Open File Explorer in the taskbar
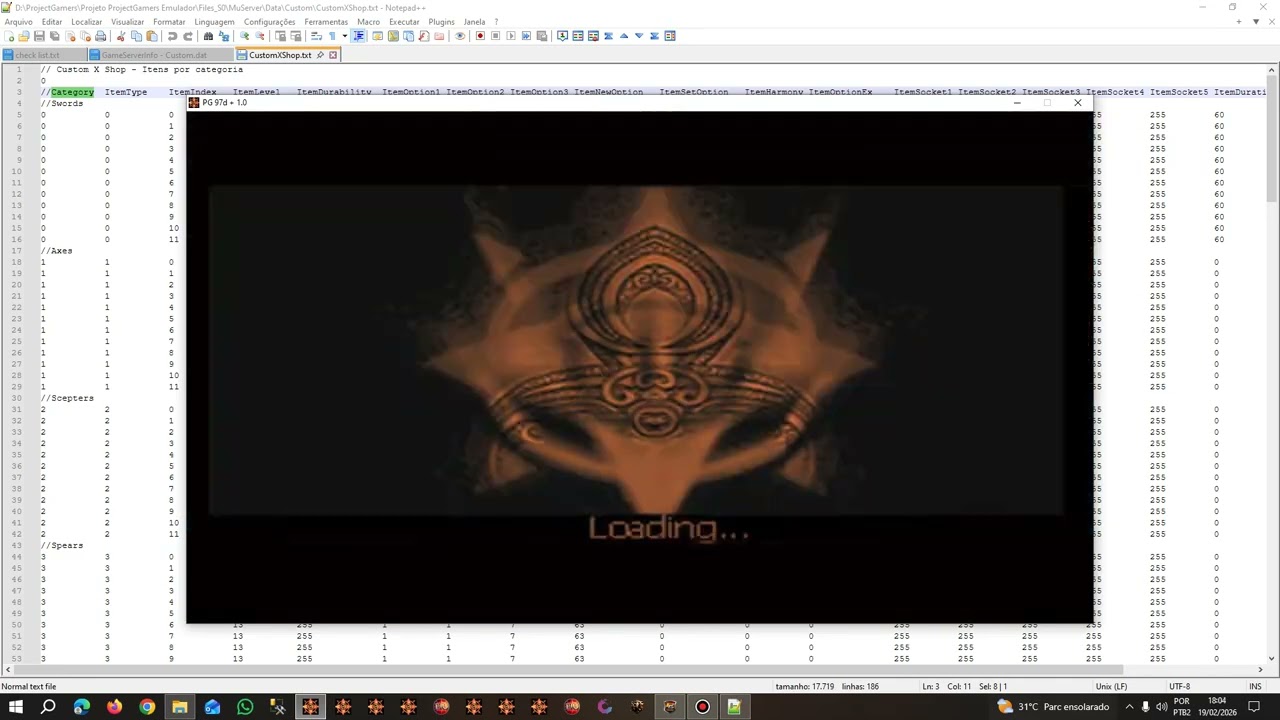 180,707
